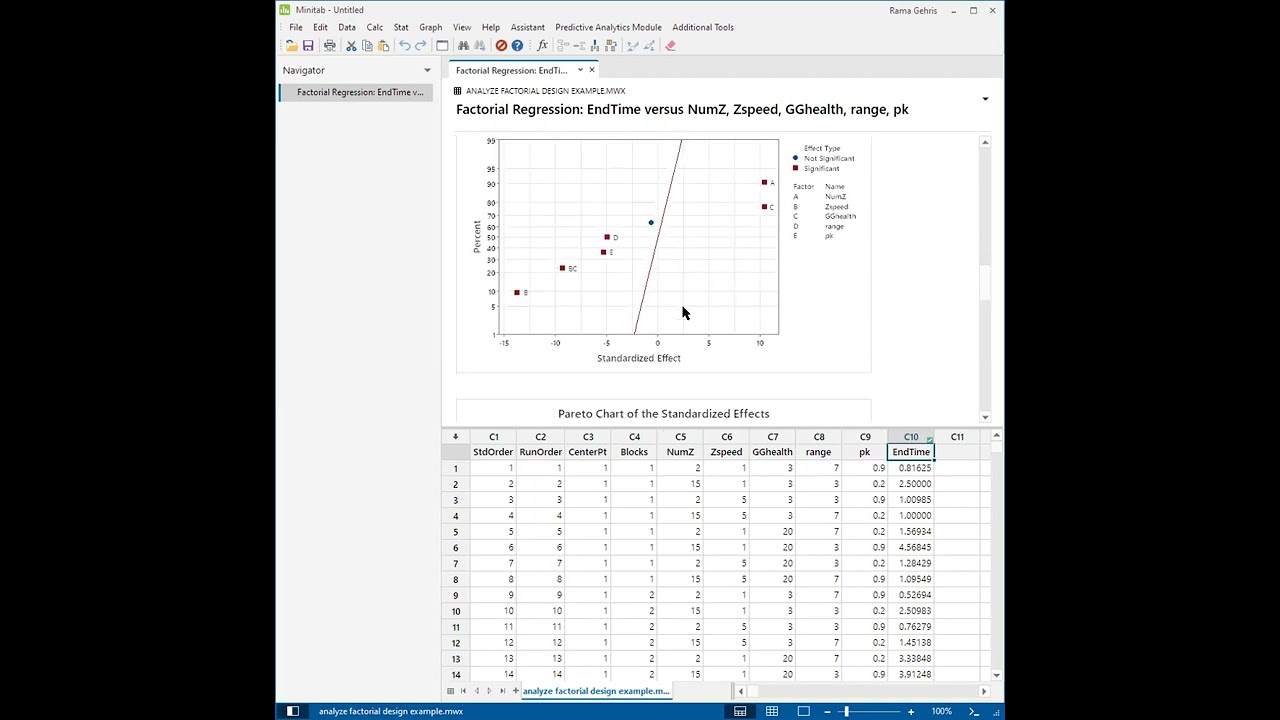Open the output tab dropdown arrow next to tab title
This screenshot has height=720, width=1280.
[x=580, y=70]
